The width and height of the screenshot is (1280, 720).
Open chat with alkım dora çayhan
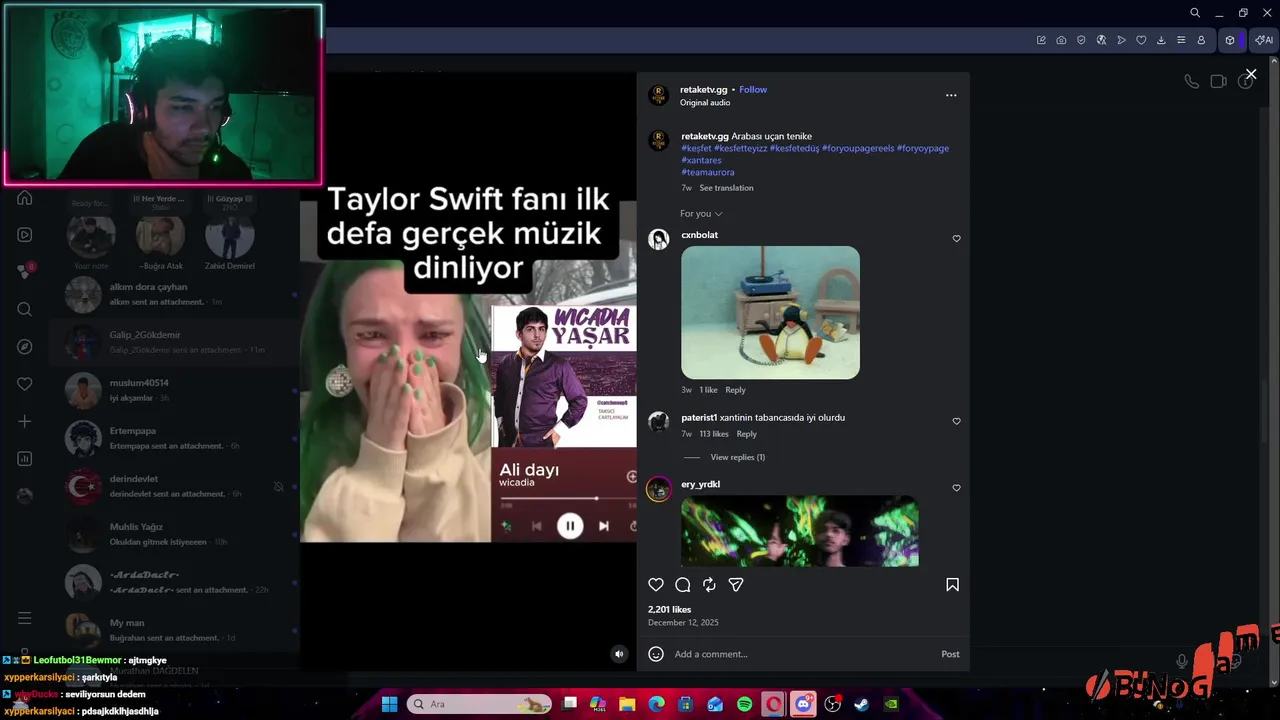175,294
